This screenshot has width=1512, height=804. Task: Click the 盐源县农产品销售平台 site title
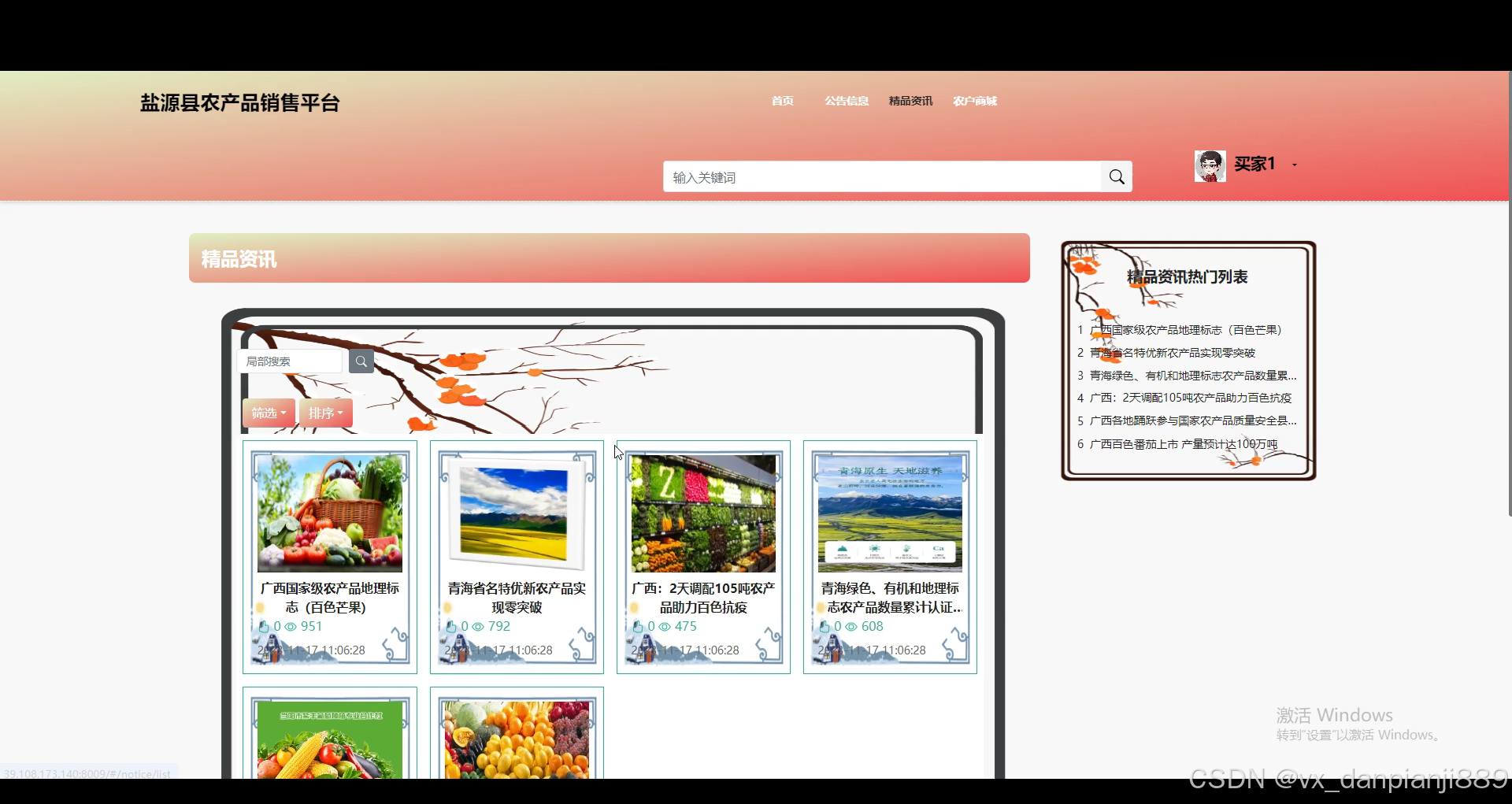point(239,103)
